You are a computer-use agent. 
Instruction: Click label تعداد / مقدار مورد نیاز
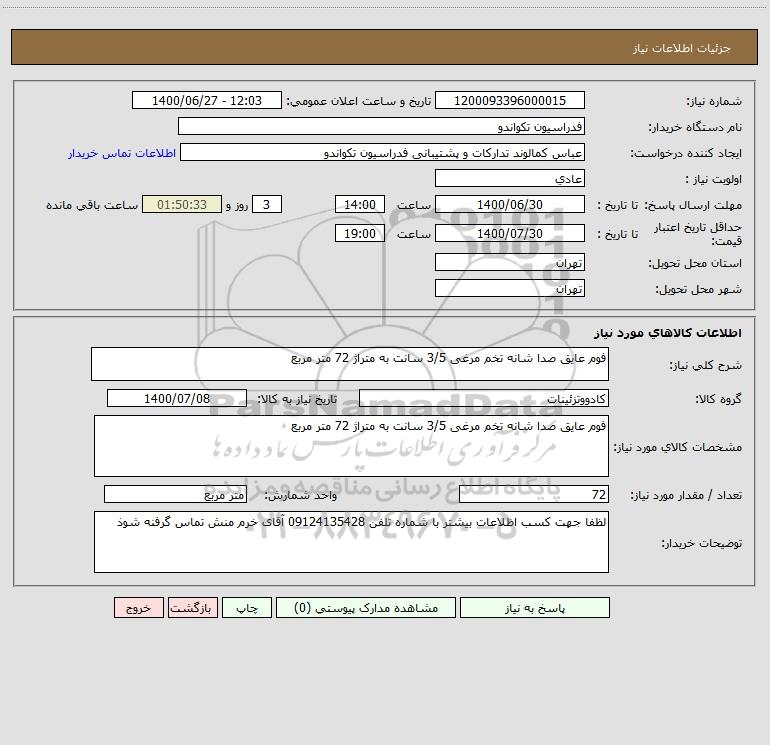pyautogui.click(x=686, y=495)
